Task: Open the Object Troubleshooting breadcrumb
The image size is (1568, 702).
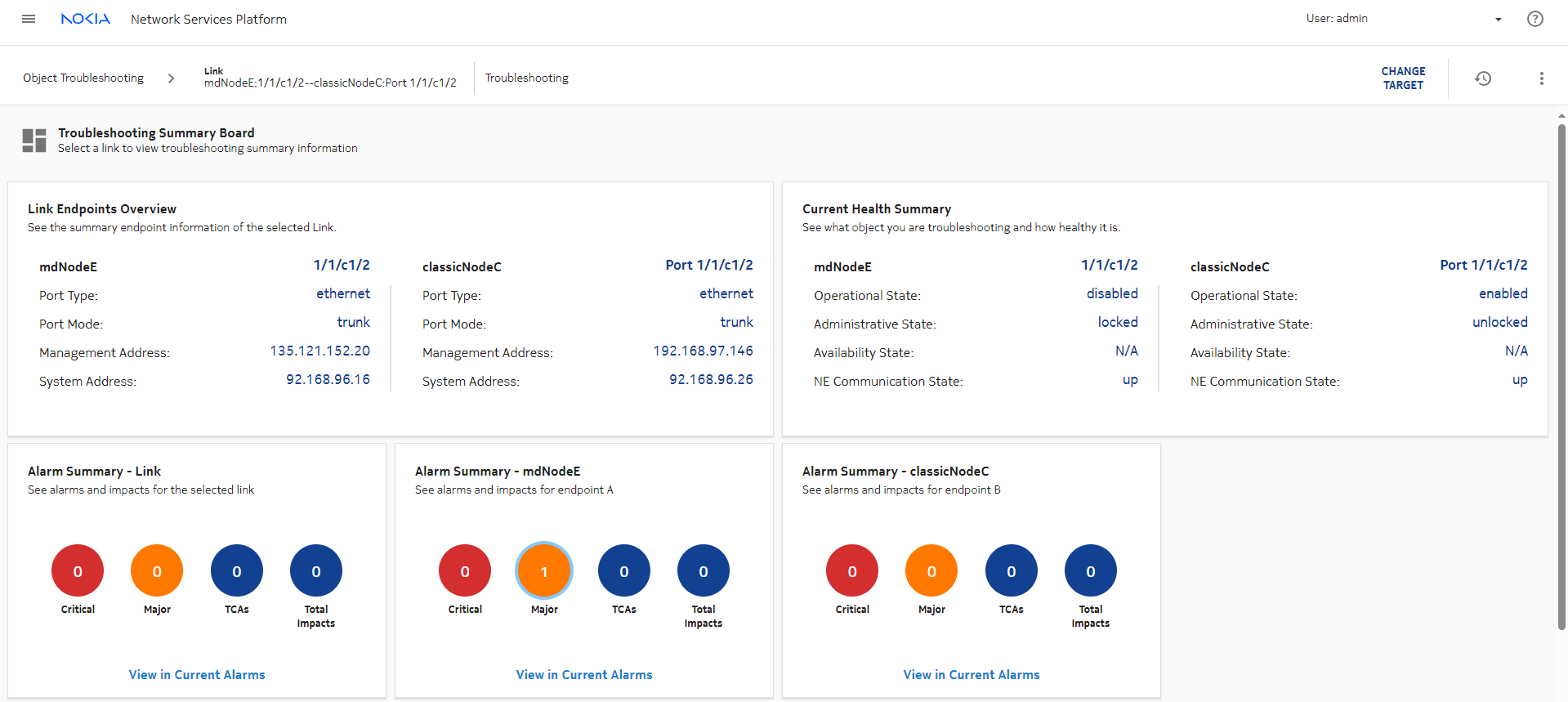Action: coord(83,78)
